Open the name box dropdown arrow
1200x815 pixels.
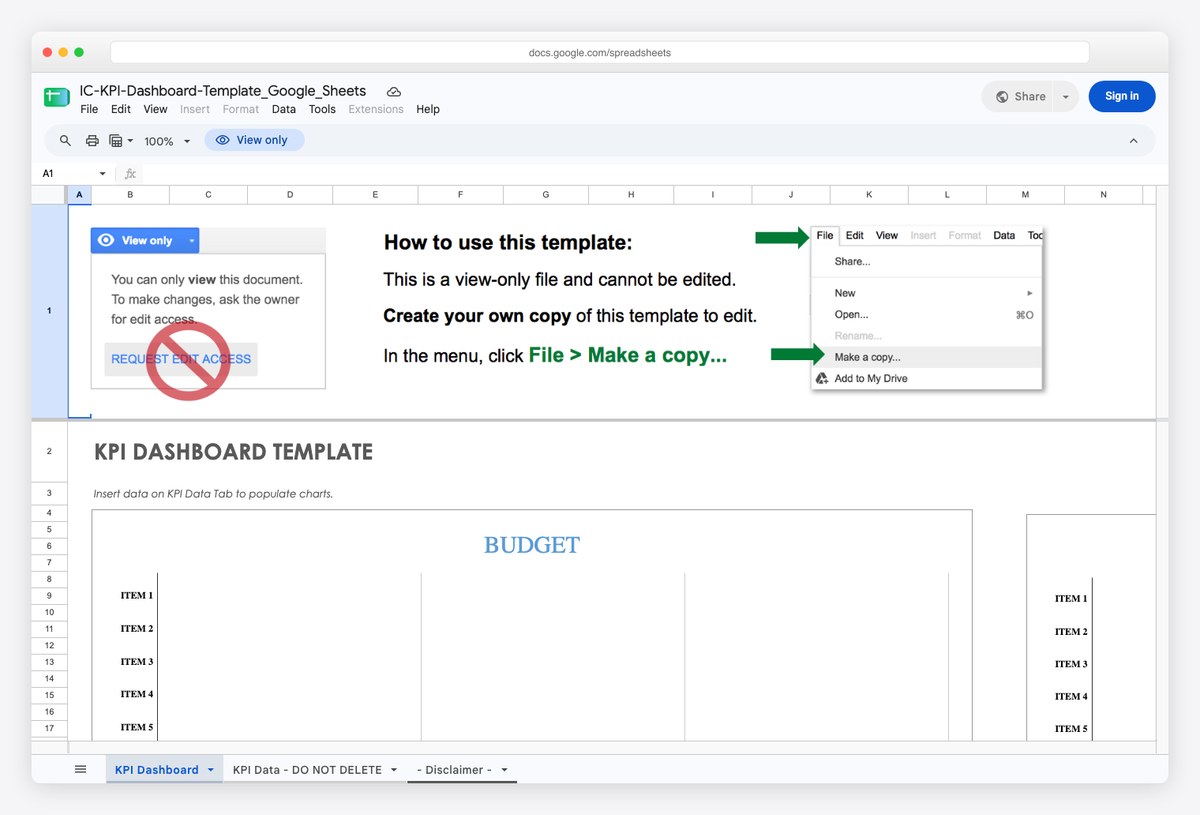pos(102,174)
